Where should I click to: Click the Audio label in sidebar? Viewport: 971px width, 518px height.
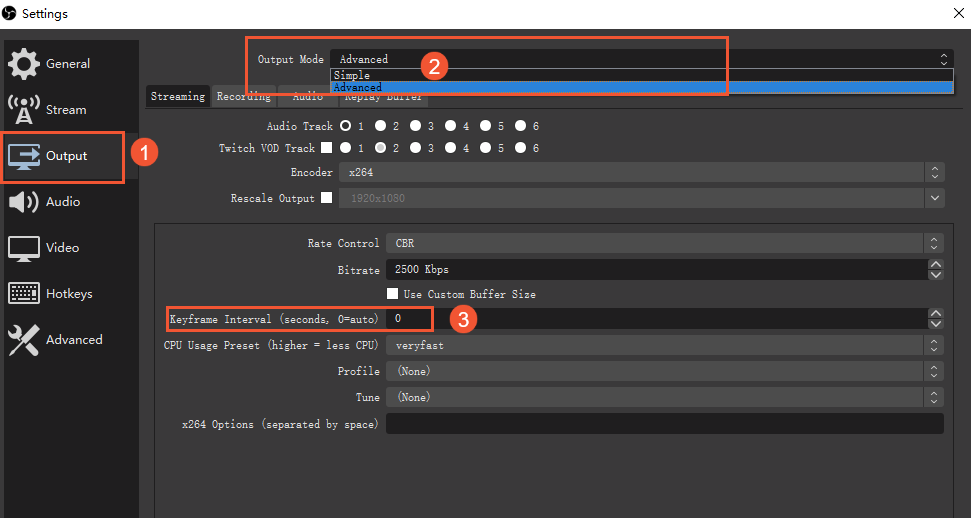point(63,202)
